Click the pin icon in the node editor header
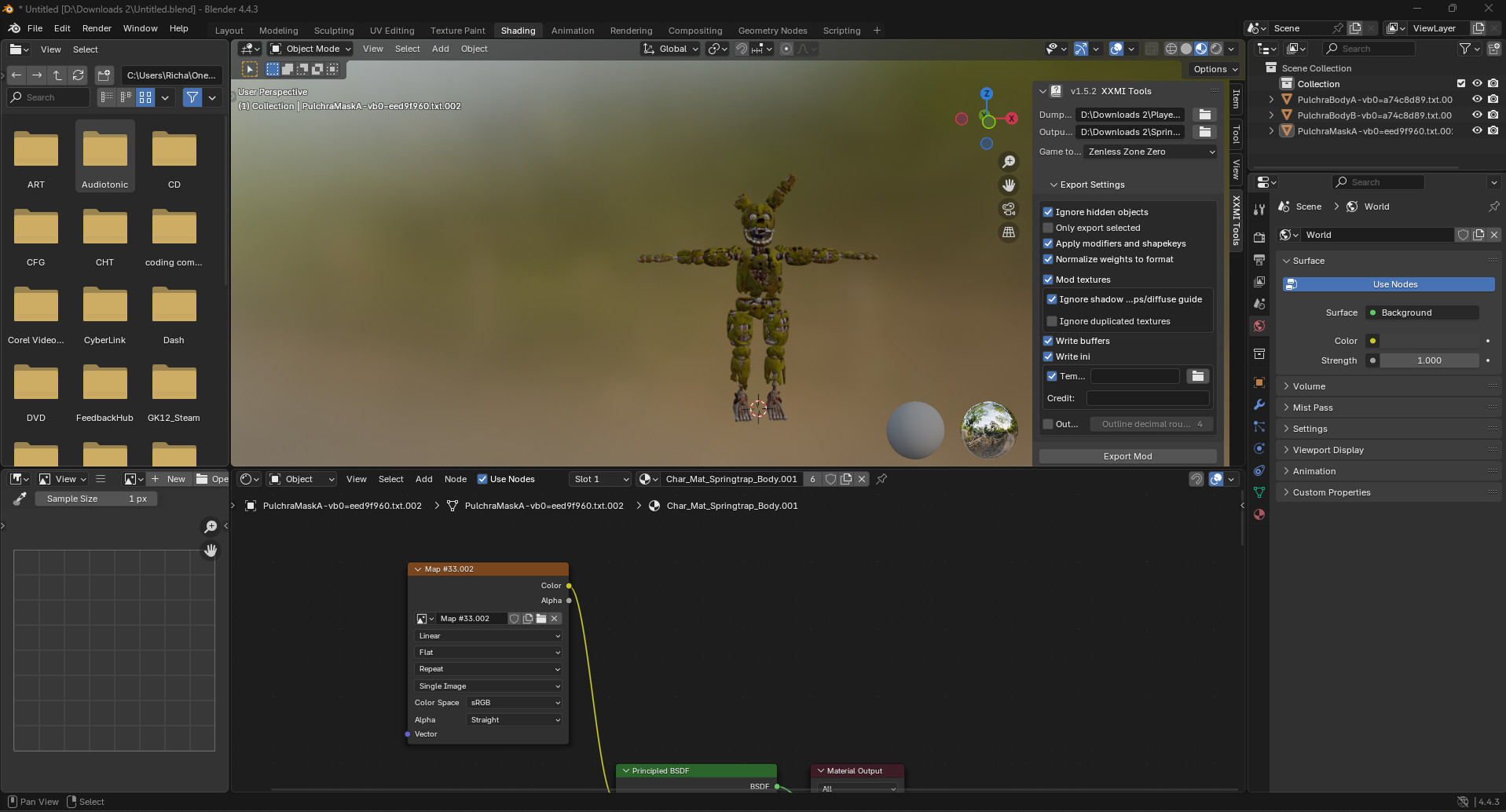Image resolution: width=1506 pixels, height=812 pixels. coord(881,479)
